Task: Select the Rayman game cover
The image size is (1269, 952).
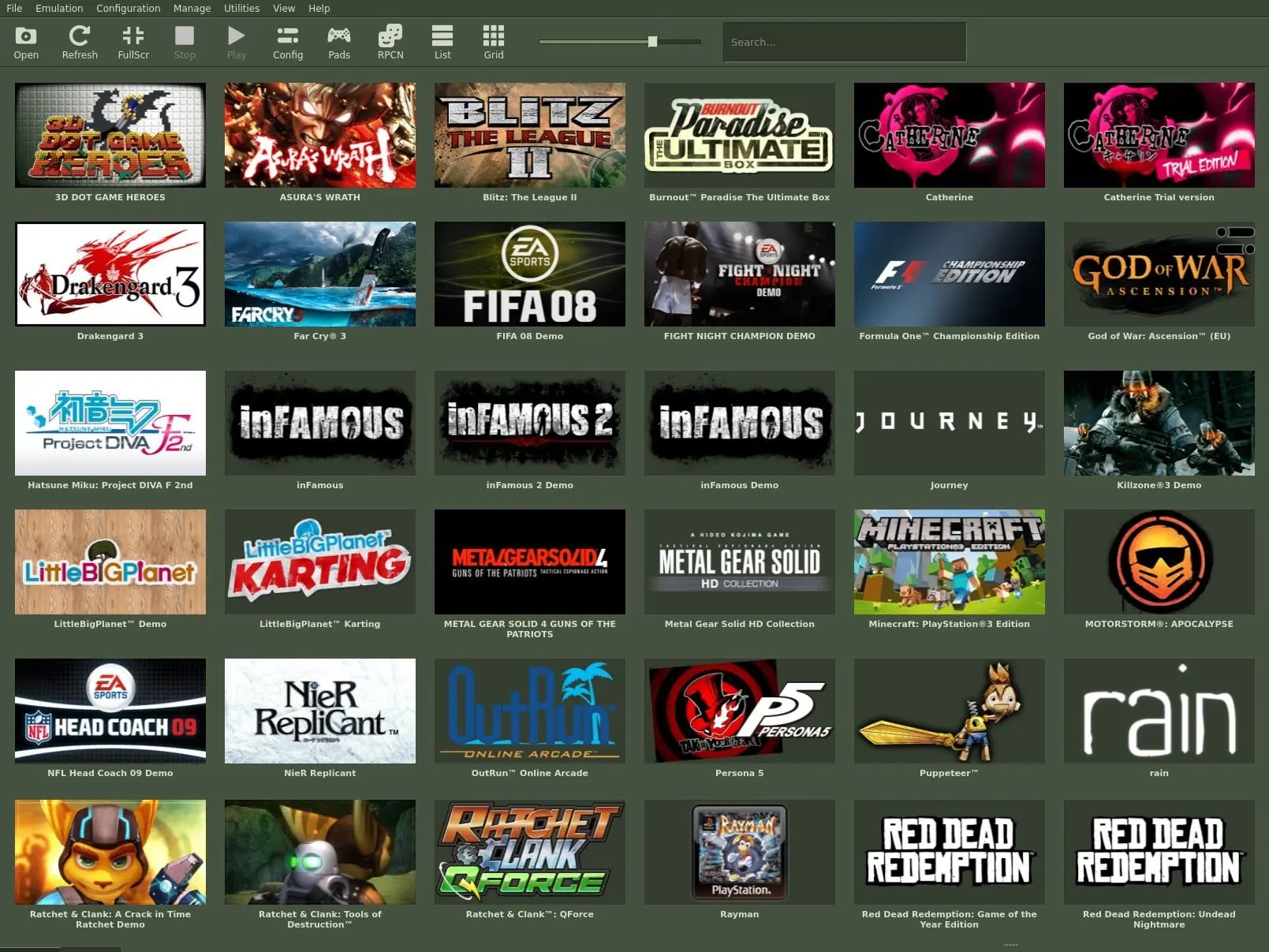Action: tap(740, 852)
